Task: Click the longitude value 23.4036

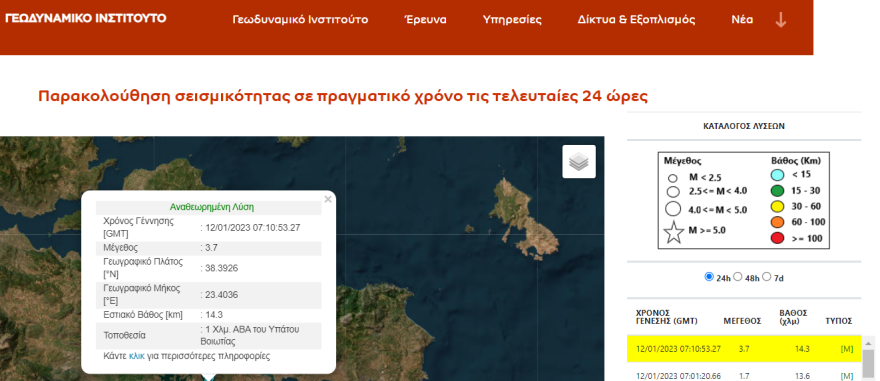Action: tap(222, 294)
